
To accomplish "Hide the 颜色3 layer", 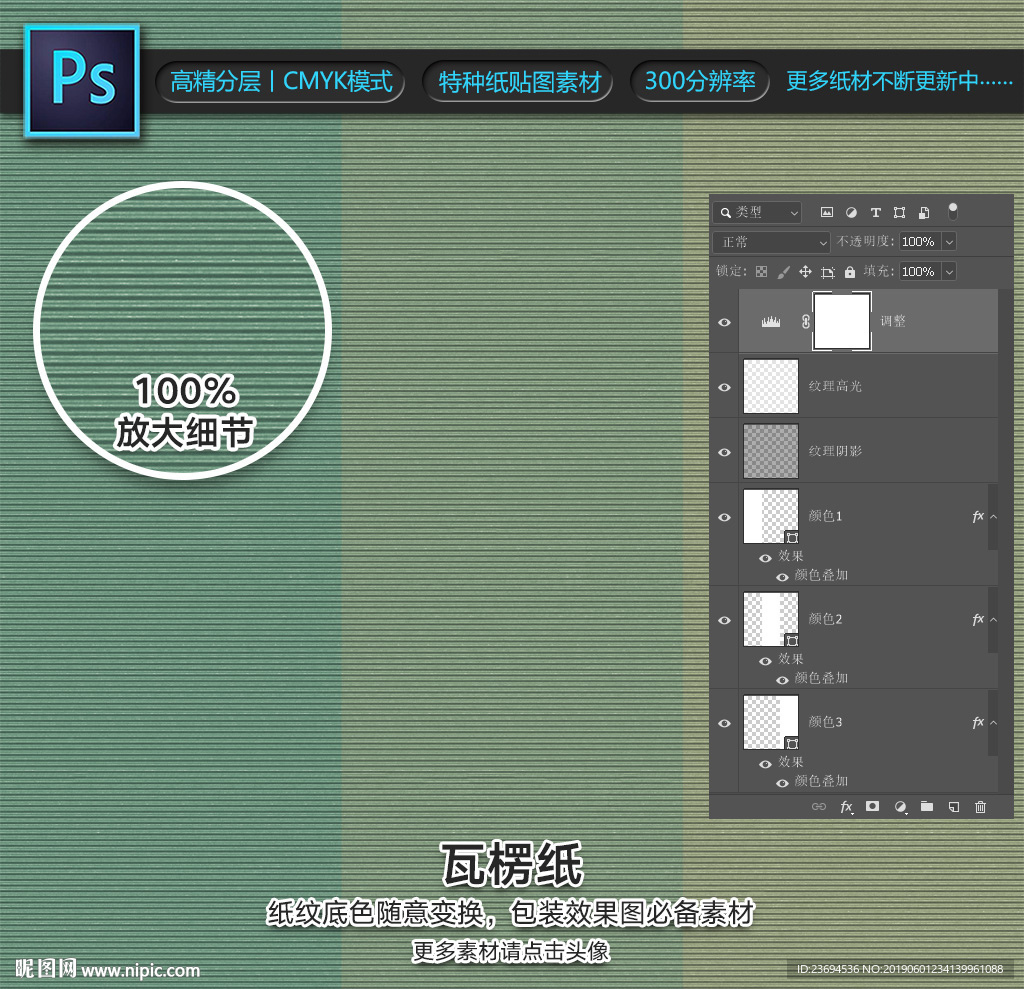I will [x=724, y=723].
